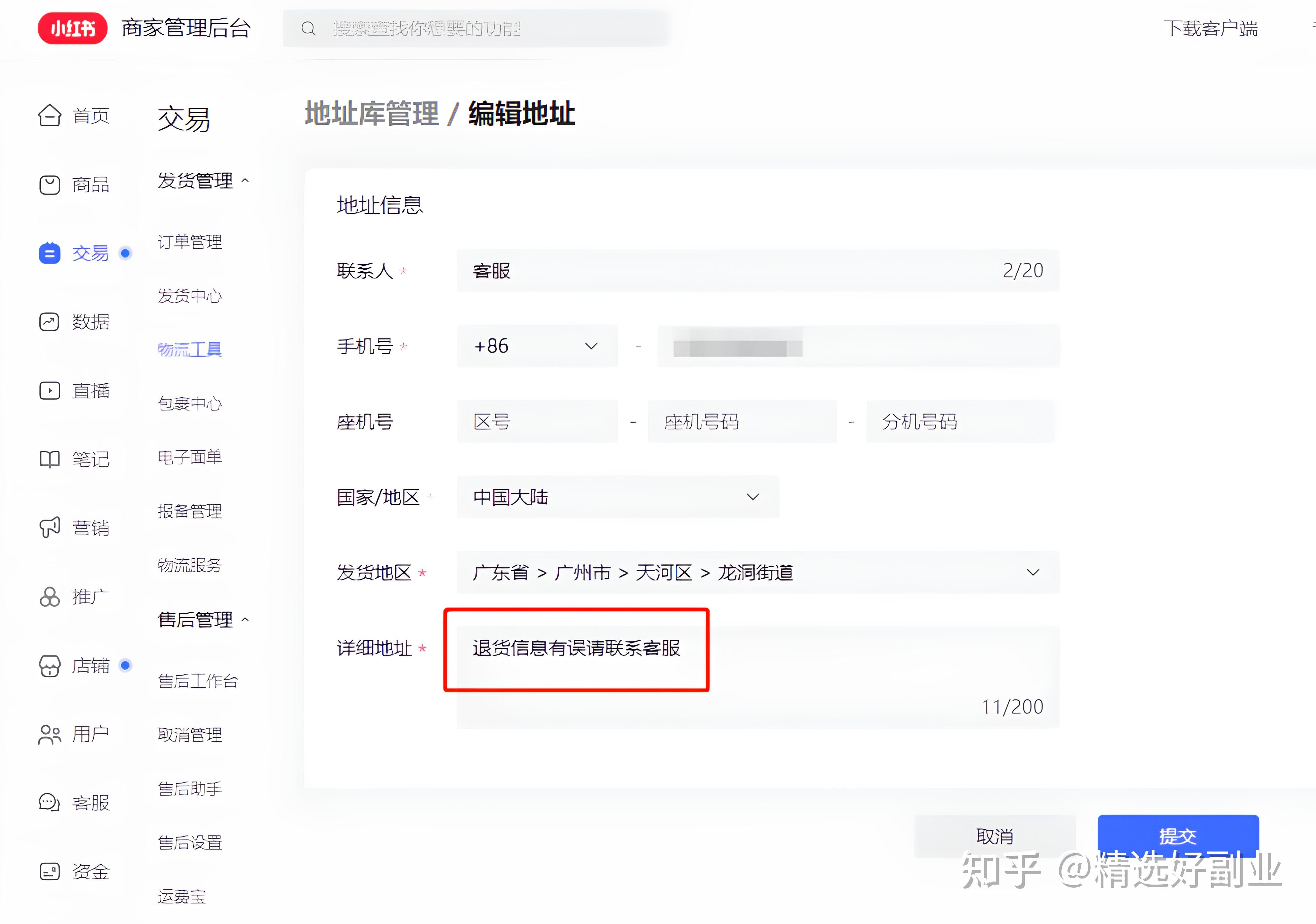Open 取消管理 menu item
This screenshot has height=924, width=1316.
(x=190, y=735)
